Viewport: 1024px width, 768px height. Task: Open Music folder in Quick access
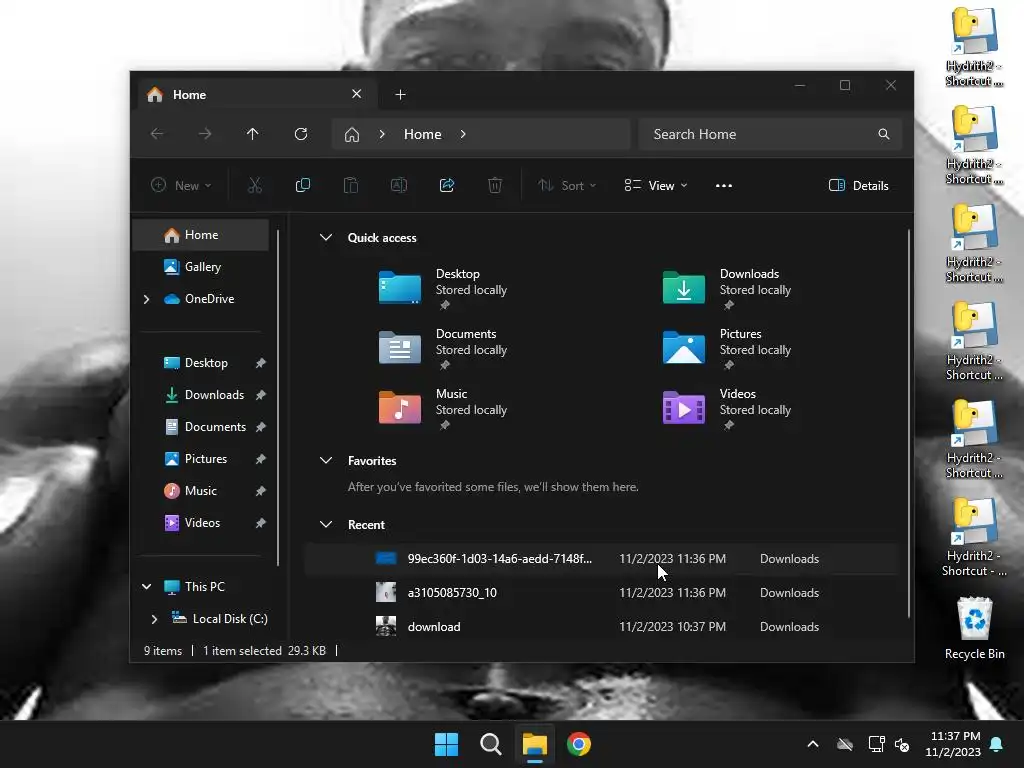[443, 408]
